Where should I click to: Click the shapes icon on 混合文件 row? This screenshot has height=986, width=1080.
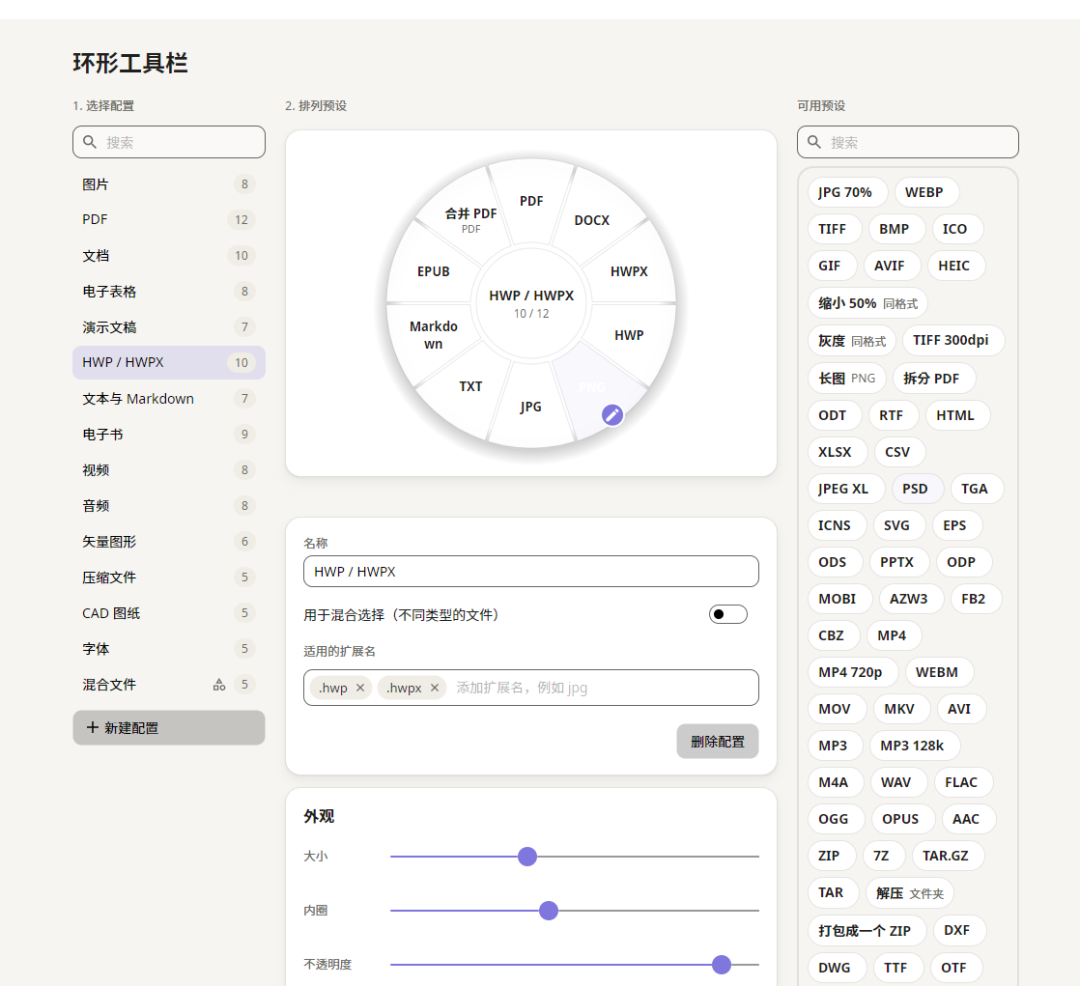coord(219,684)
